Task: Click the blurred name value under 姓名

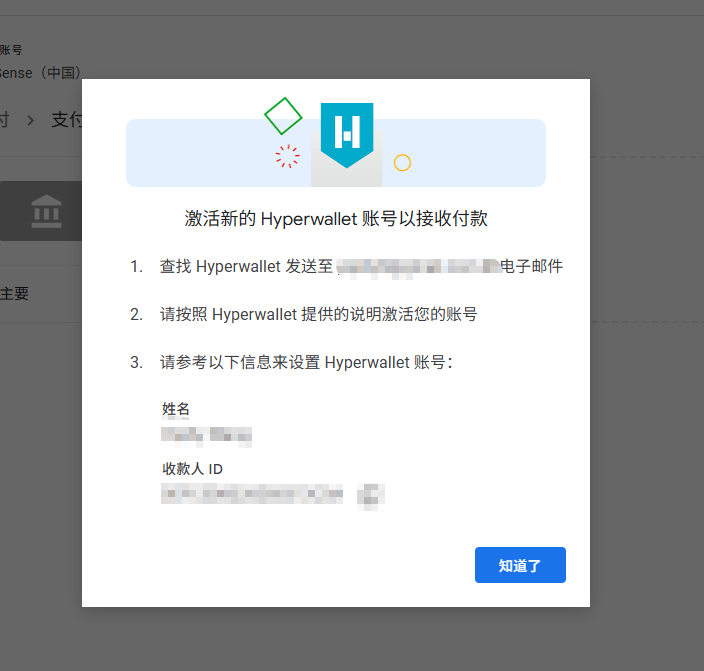Action: (206, 437)
